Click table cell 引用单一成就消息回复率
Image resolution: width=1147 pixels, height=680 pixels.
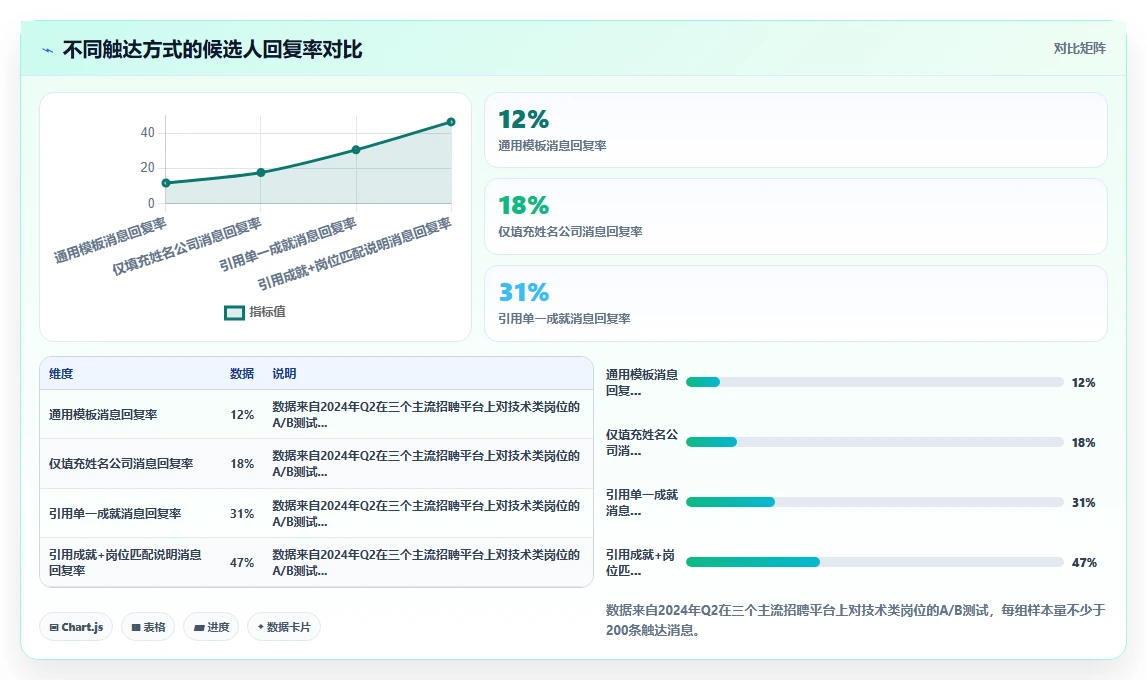(x=115, y=513)
